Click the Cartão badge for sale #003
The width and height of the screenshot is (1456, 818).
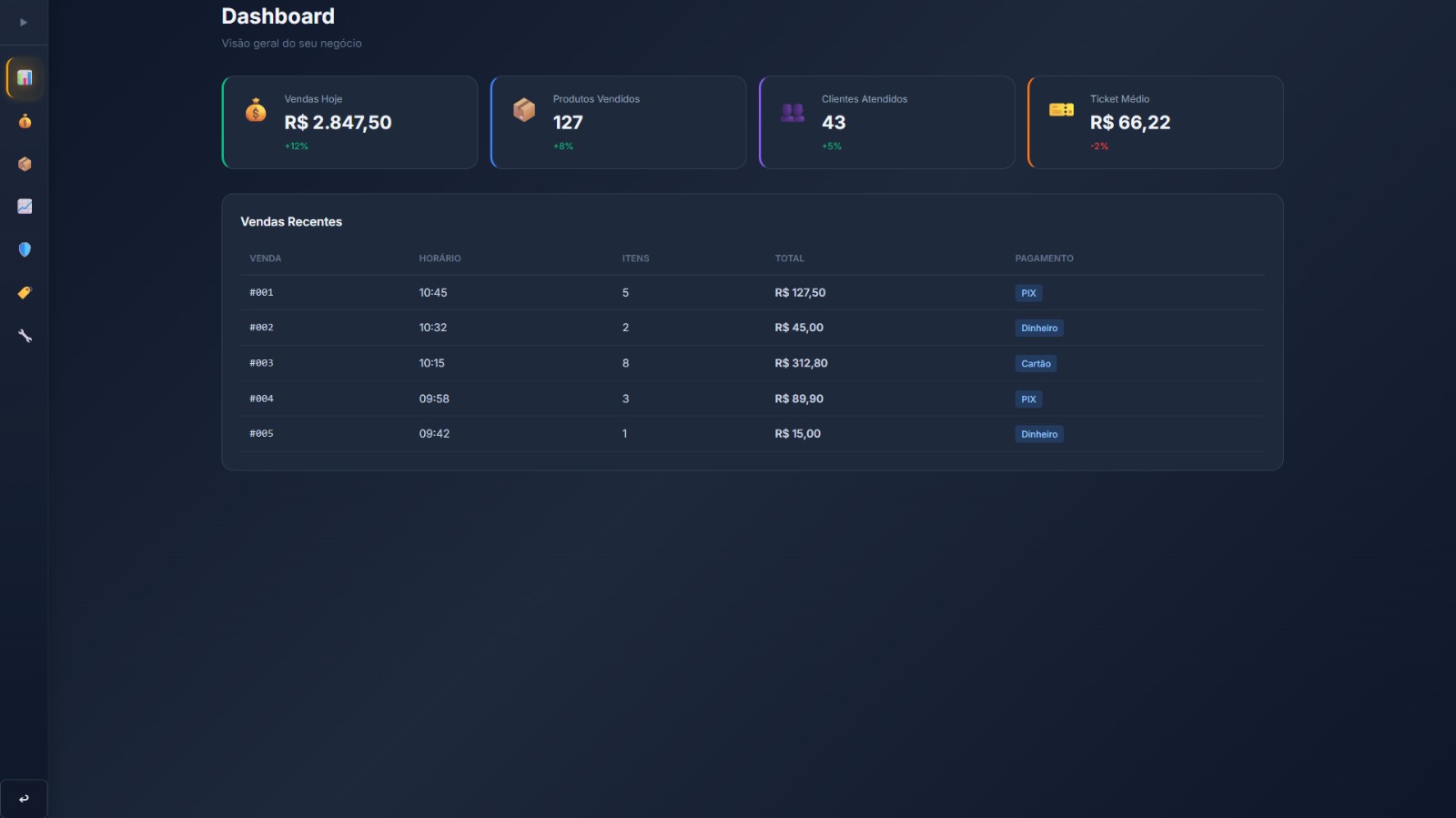(x=1036, y=364)
